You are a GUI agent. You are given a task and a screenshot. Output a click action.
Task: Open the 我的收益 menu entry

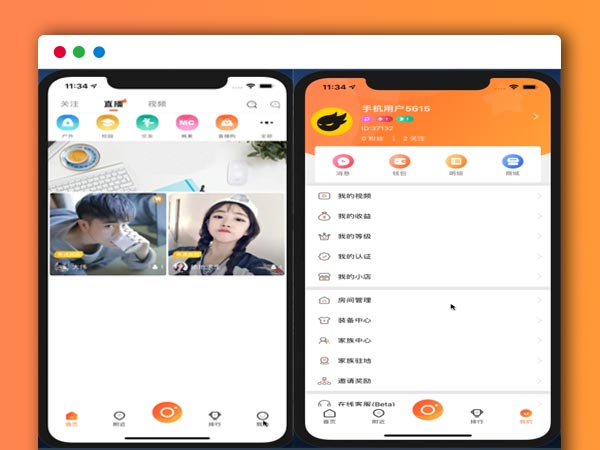pyautogui.click(x=354, y=216)
